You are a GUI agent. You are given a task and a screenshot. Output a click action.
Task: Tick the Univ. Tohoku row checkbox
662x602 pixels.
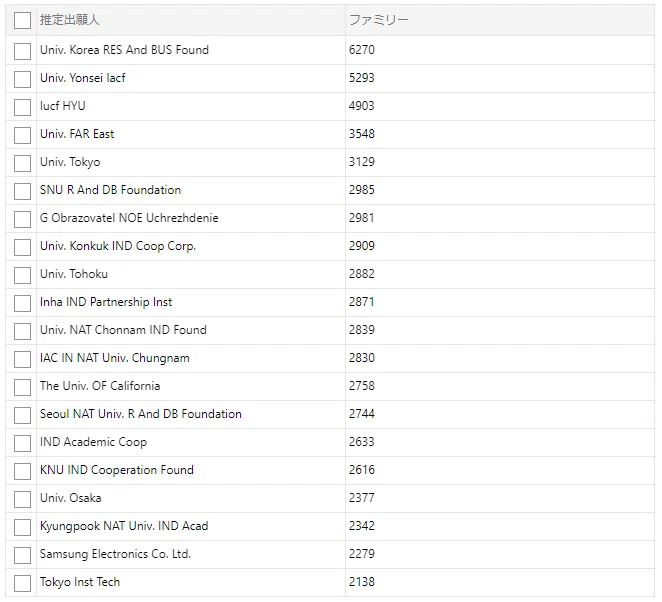pos(22,275)
